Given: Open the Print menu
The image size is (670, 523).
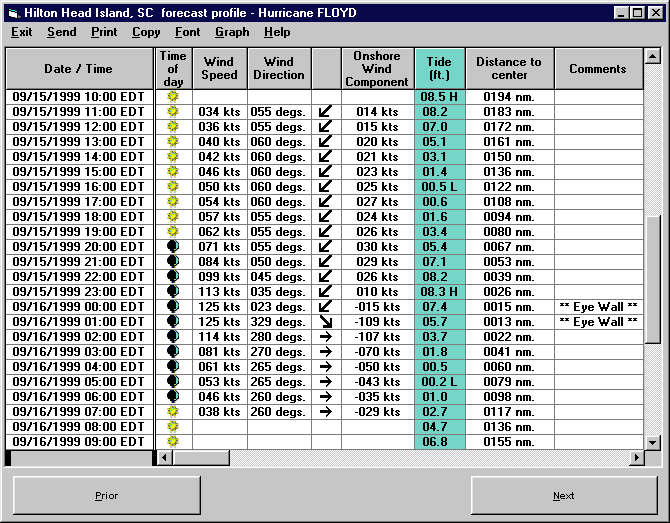Looking at the screenshot, I should click(104, 32).
